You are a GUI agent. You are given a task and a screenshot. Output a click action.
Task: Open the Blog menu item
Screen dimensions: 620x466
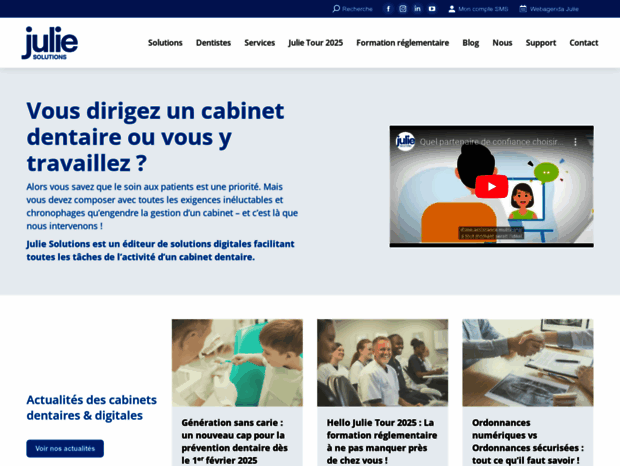(x=471, y=43)
